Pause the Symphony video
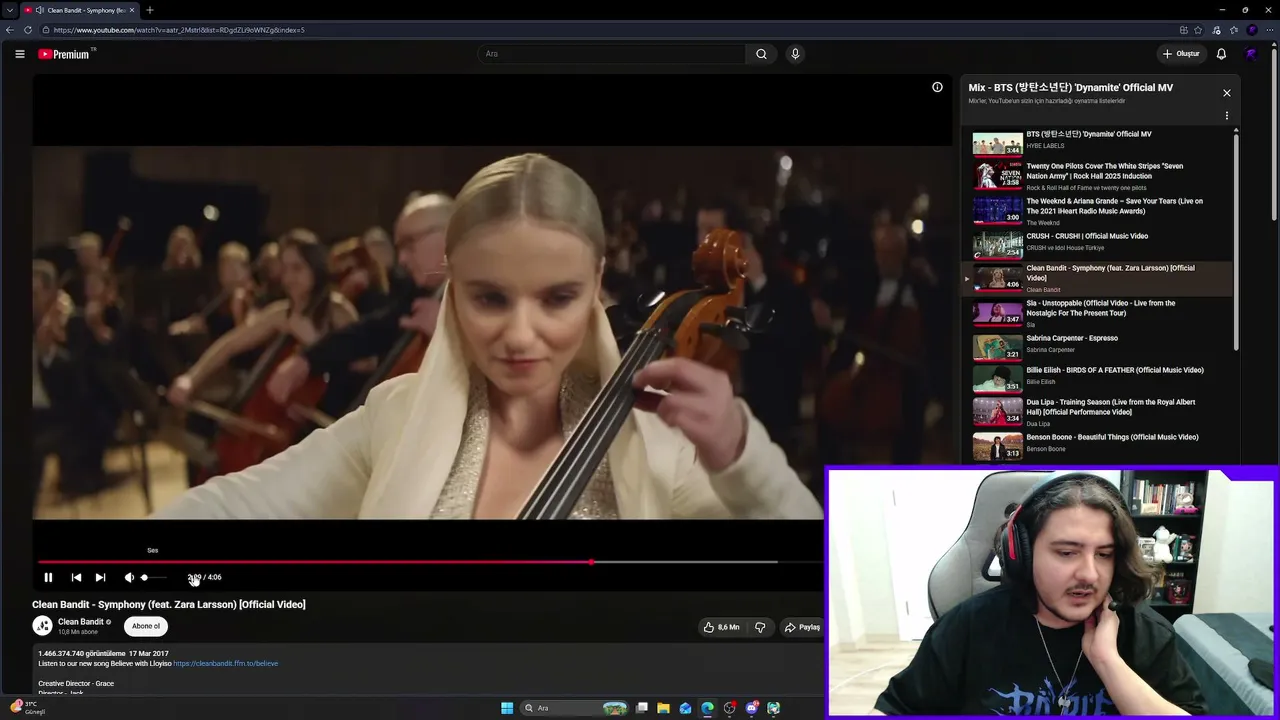 tap(48, 577)
